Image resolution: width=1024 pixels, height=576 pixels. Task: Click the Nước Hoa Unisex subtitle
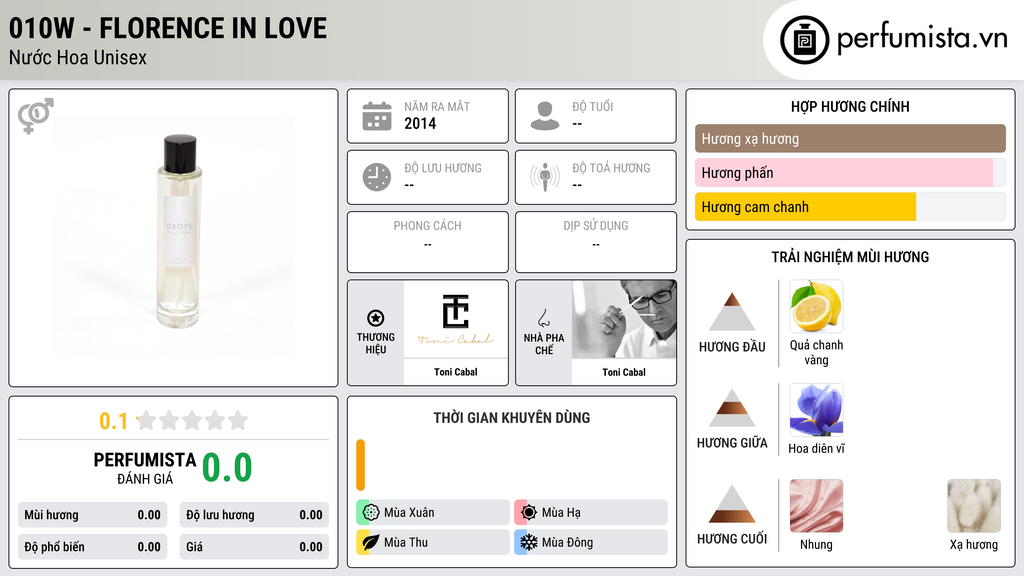(78, 57)
